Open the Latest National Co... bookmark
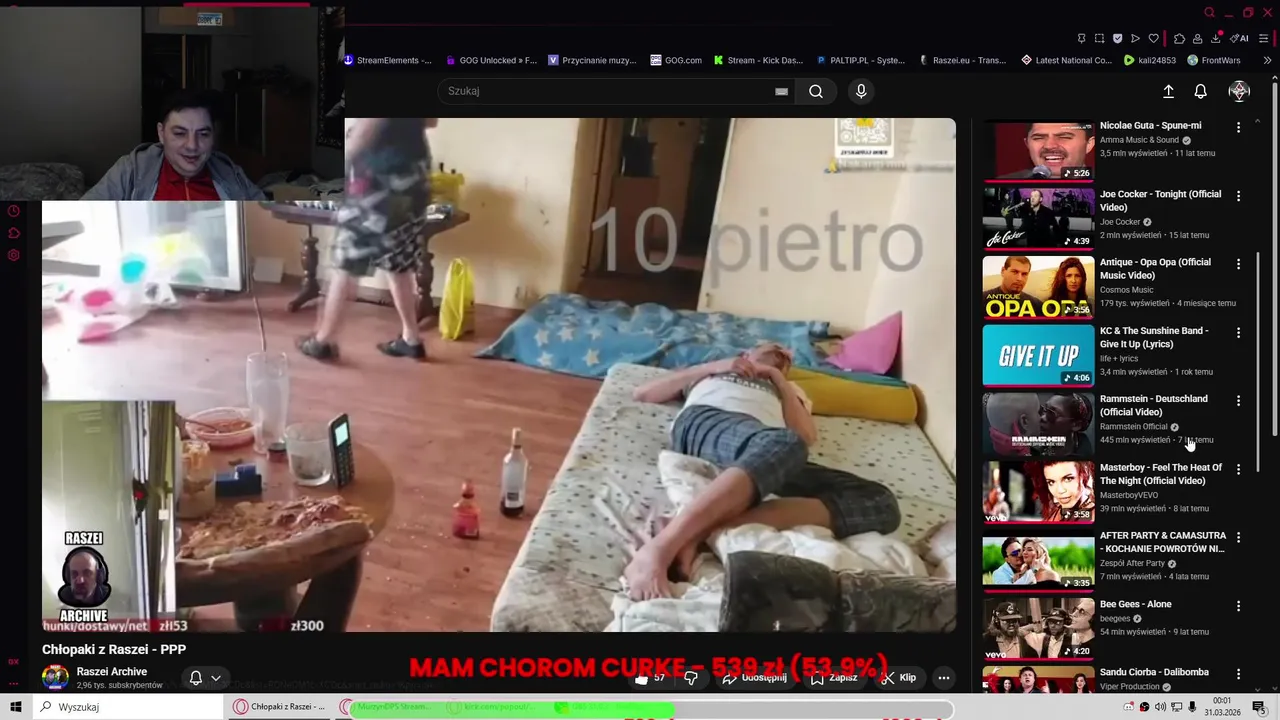This screenshot has width=1280, height=720. coord(1066,60)
